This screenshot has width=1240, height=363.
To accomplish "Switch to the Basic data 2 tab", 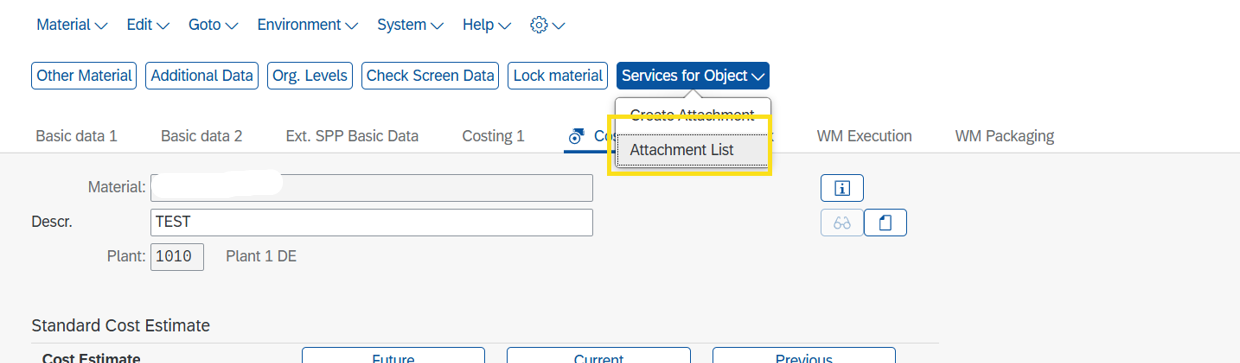I will [x=201, y=136].
